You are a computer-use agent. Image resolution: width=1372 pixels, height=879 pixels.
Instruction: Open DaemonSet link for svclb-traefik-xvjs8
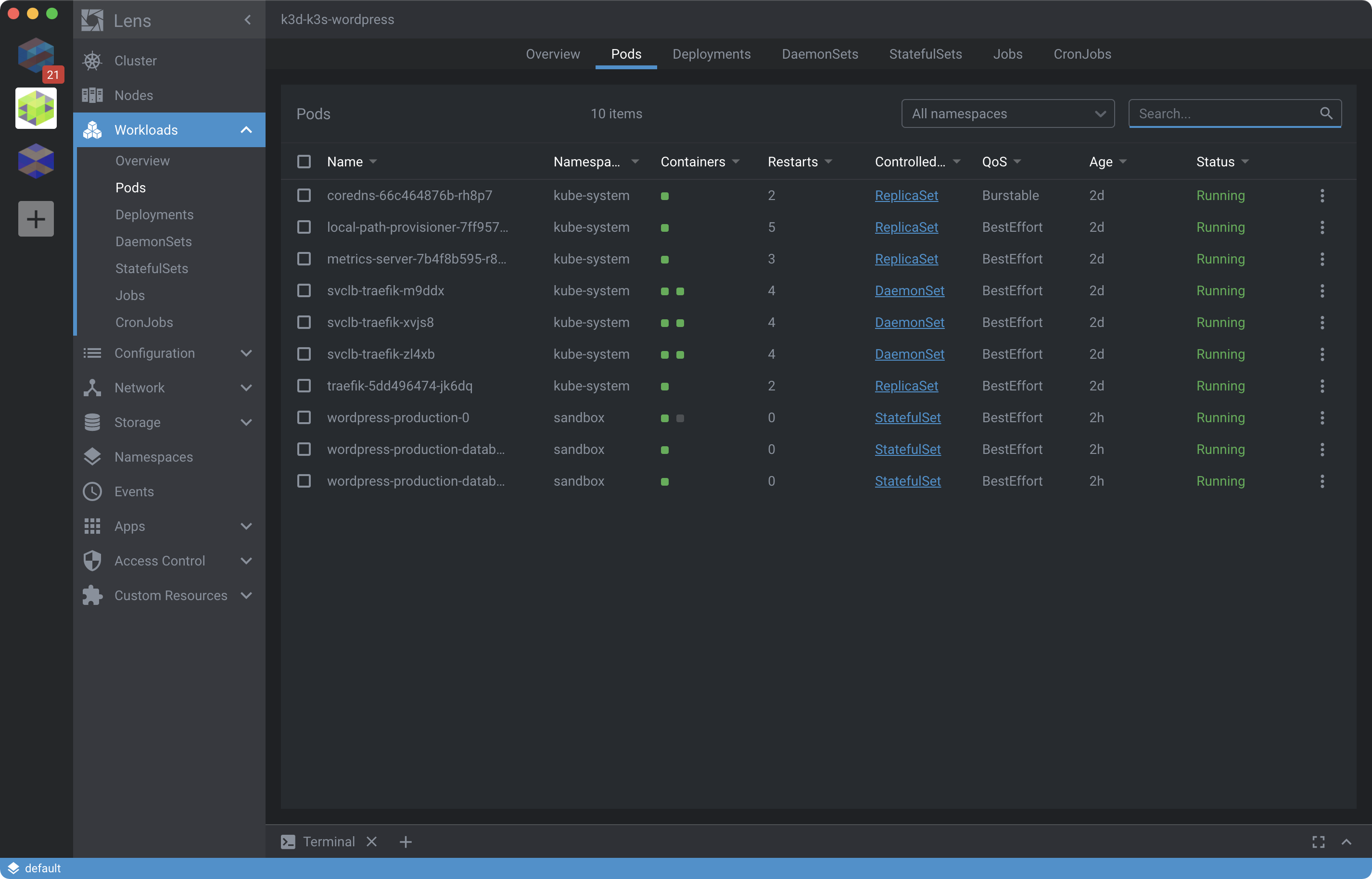coord(910,322)
